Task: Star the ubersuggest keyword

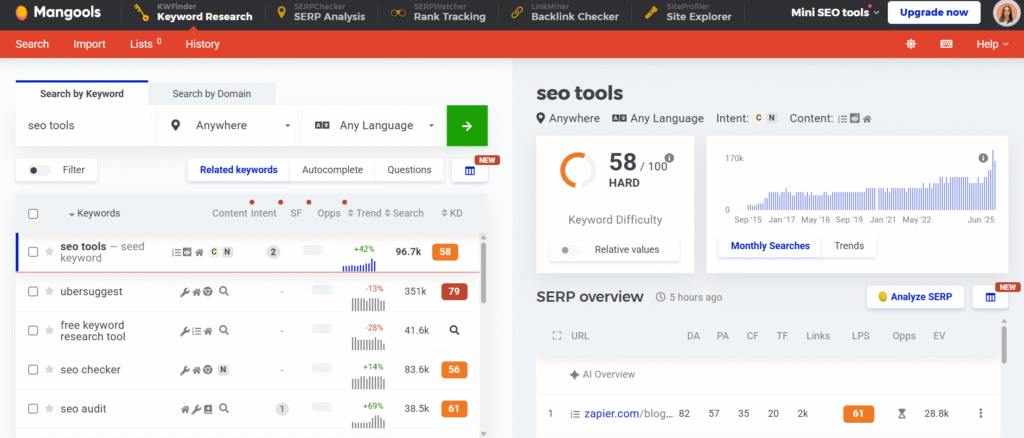Action: point(49,291)
